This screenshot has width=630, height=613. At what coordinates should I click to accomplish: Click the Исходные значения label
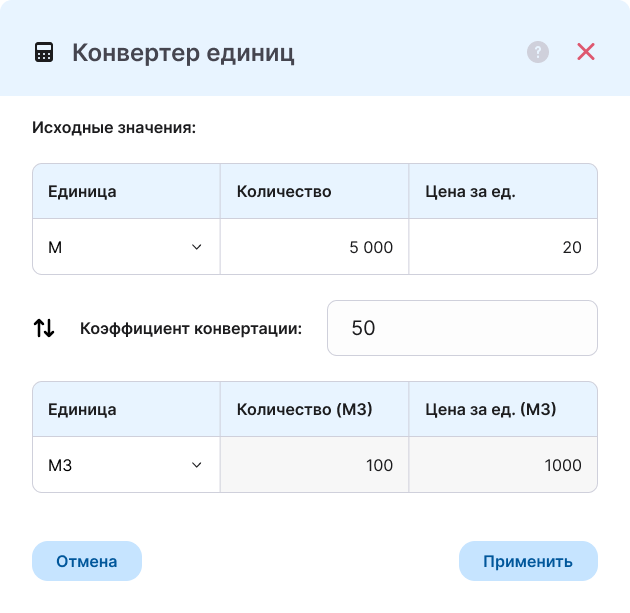(x=114, y=128)
